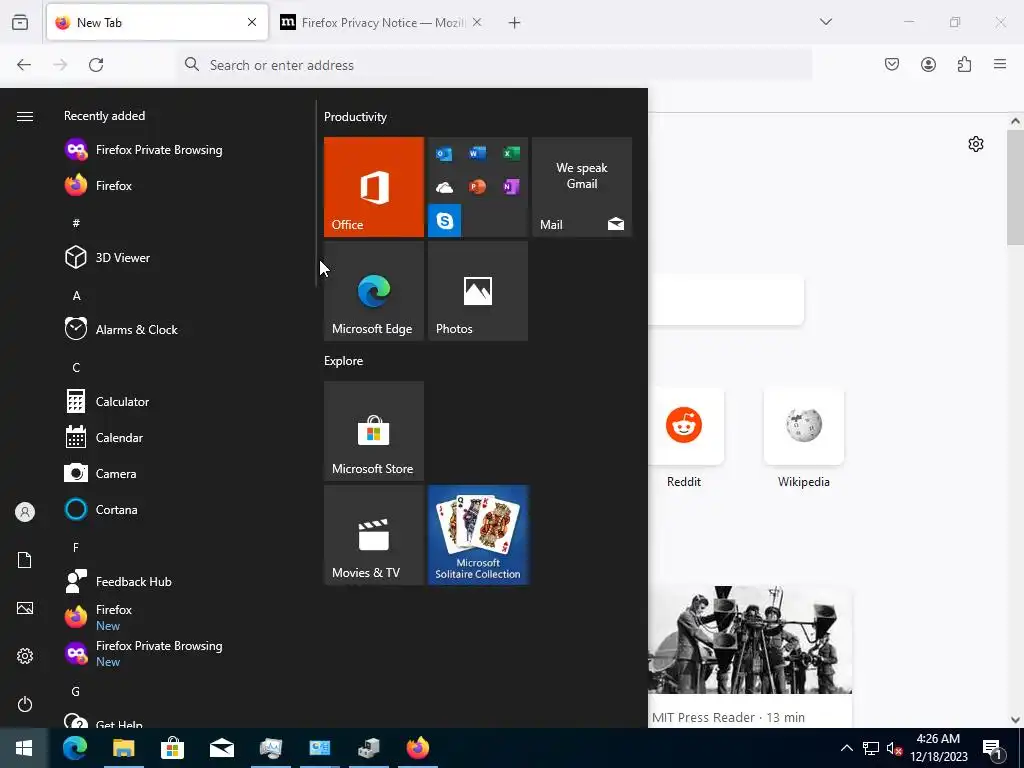The height and width of the screenshot is (768, 1024).
Task: Open OneDrive from the Office folder tile
Action: [444, 187]
